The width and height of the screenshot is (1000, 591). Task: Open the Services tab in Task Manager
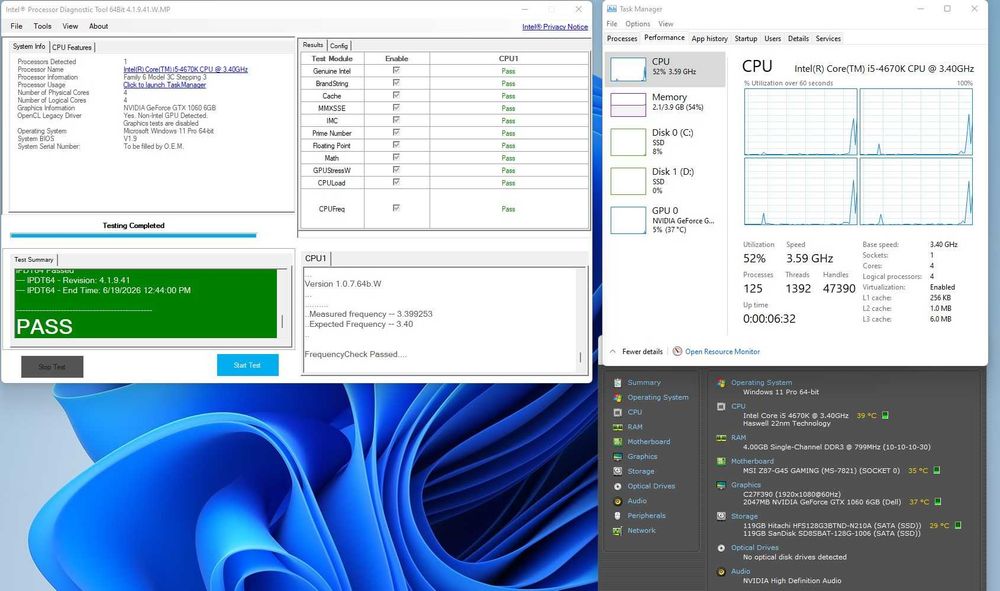(x=828, y=38)
